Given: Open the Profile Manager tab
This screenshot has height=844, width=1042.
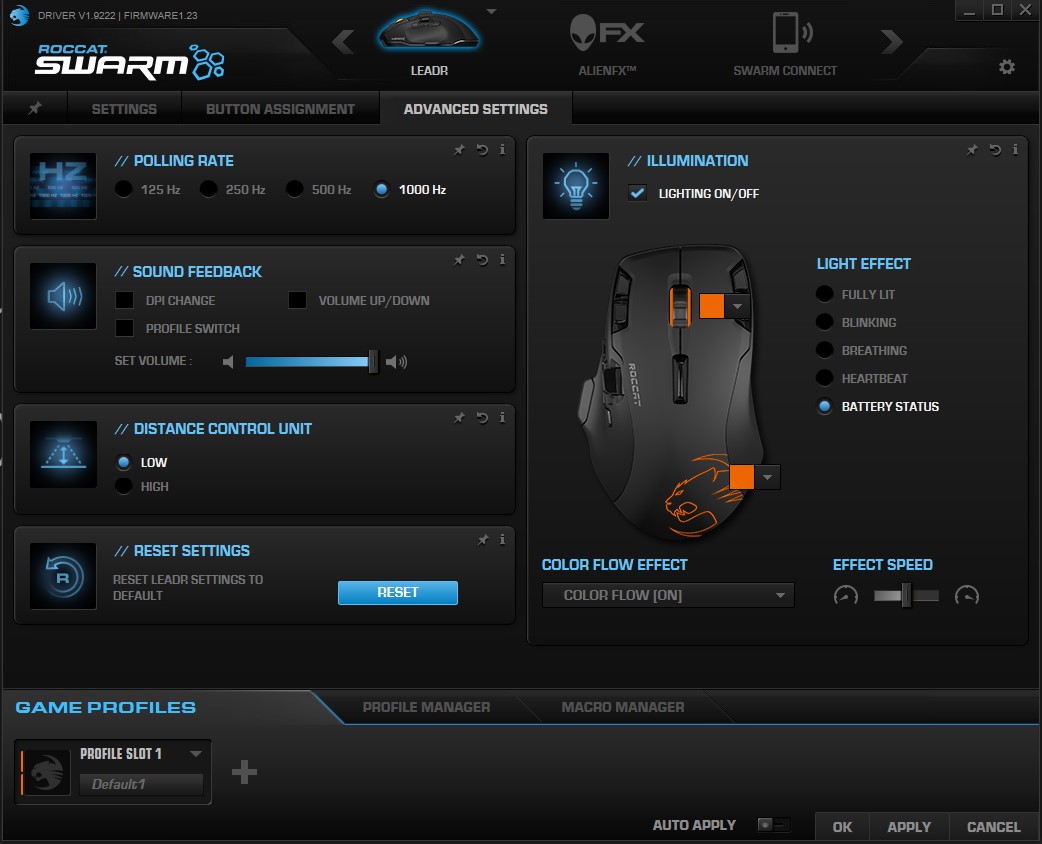Looking at the screenshot, I should click(427, 707).
